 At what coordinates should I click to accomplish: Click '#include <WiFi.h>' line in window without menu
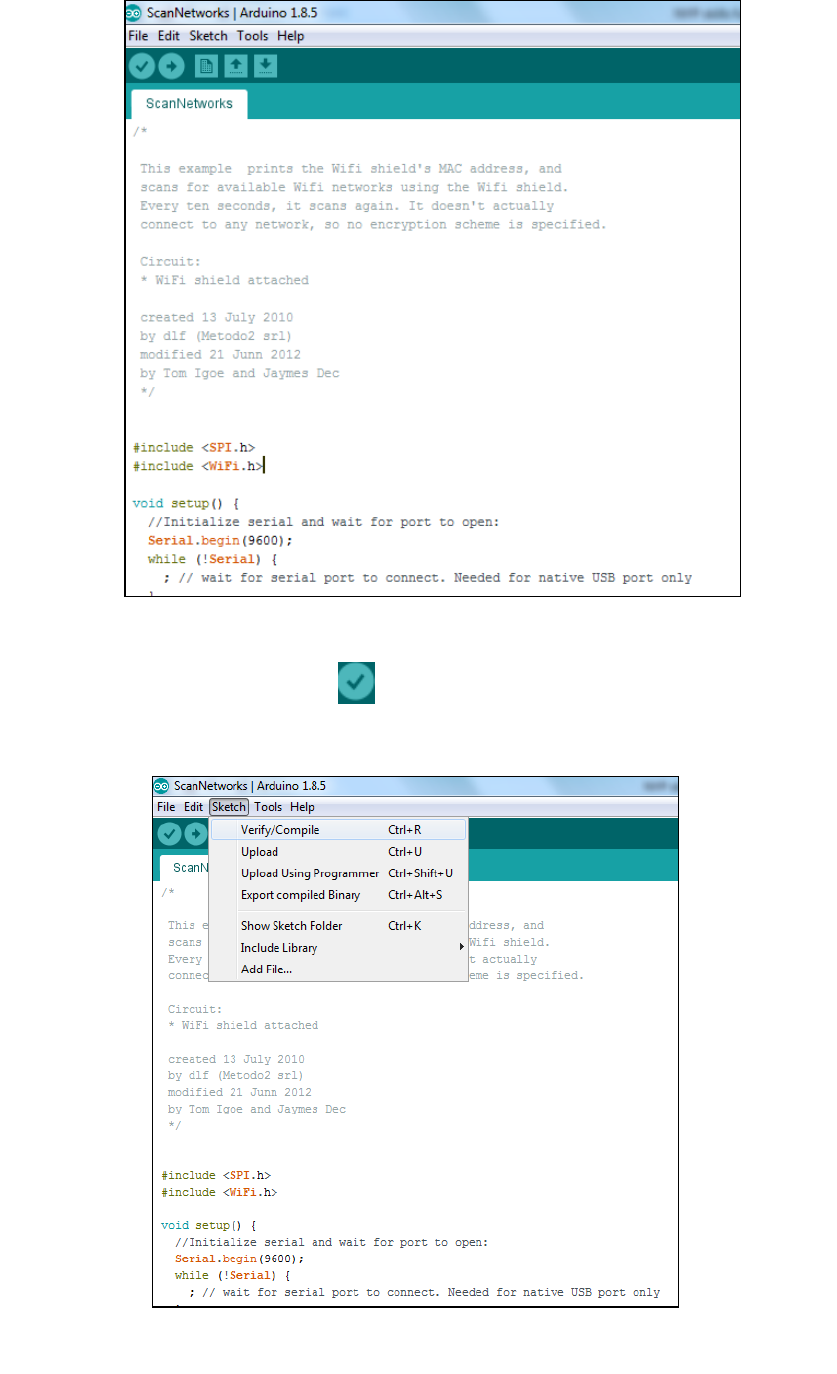(x=198, y=466)
